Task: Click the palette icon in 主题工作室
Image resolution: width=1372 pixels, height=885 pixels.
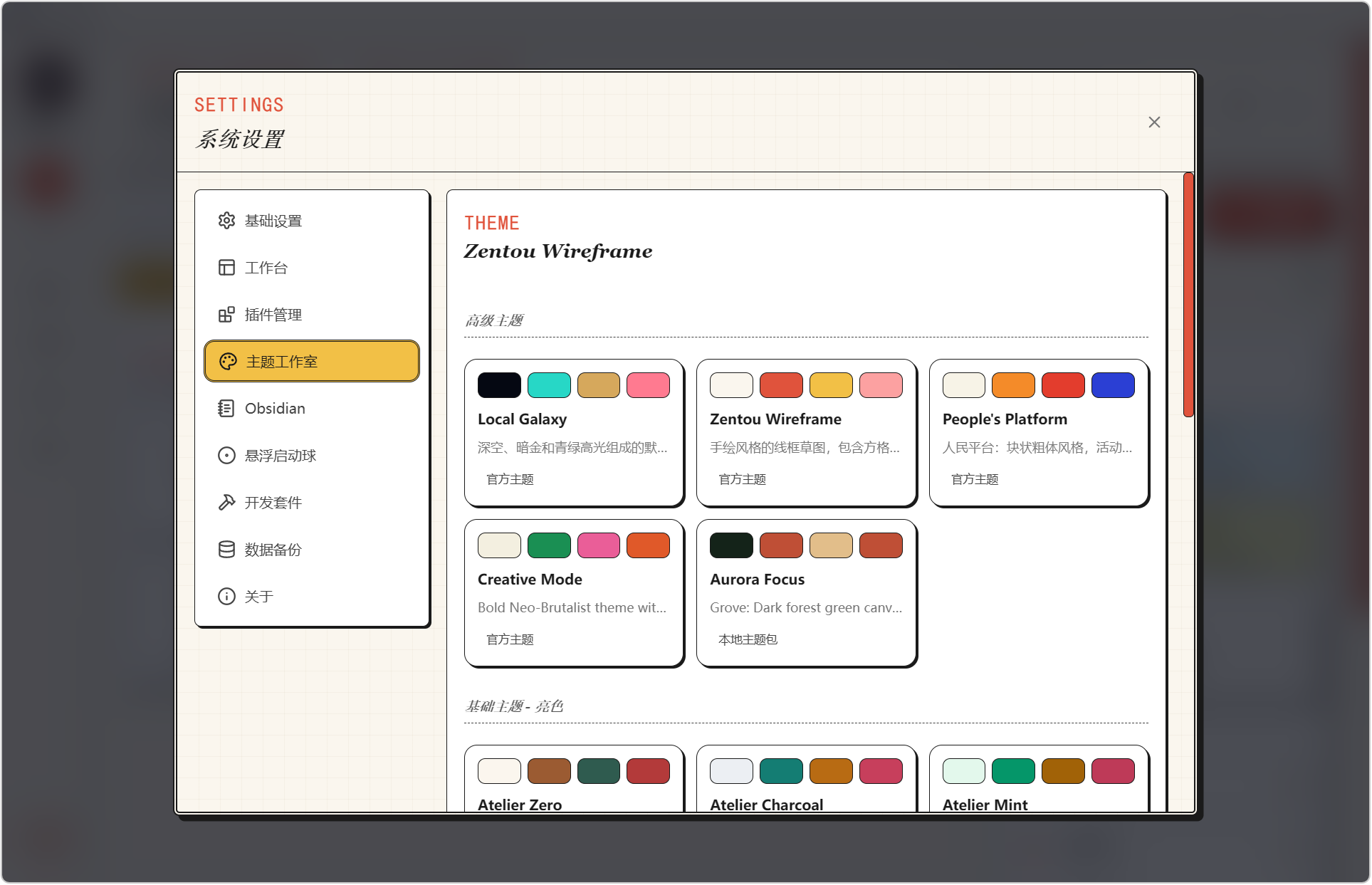Action: pos(228,362)
